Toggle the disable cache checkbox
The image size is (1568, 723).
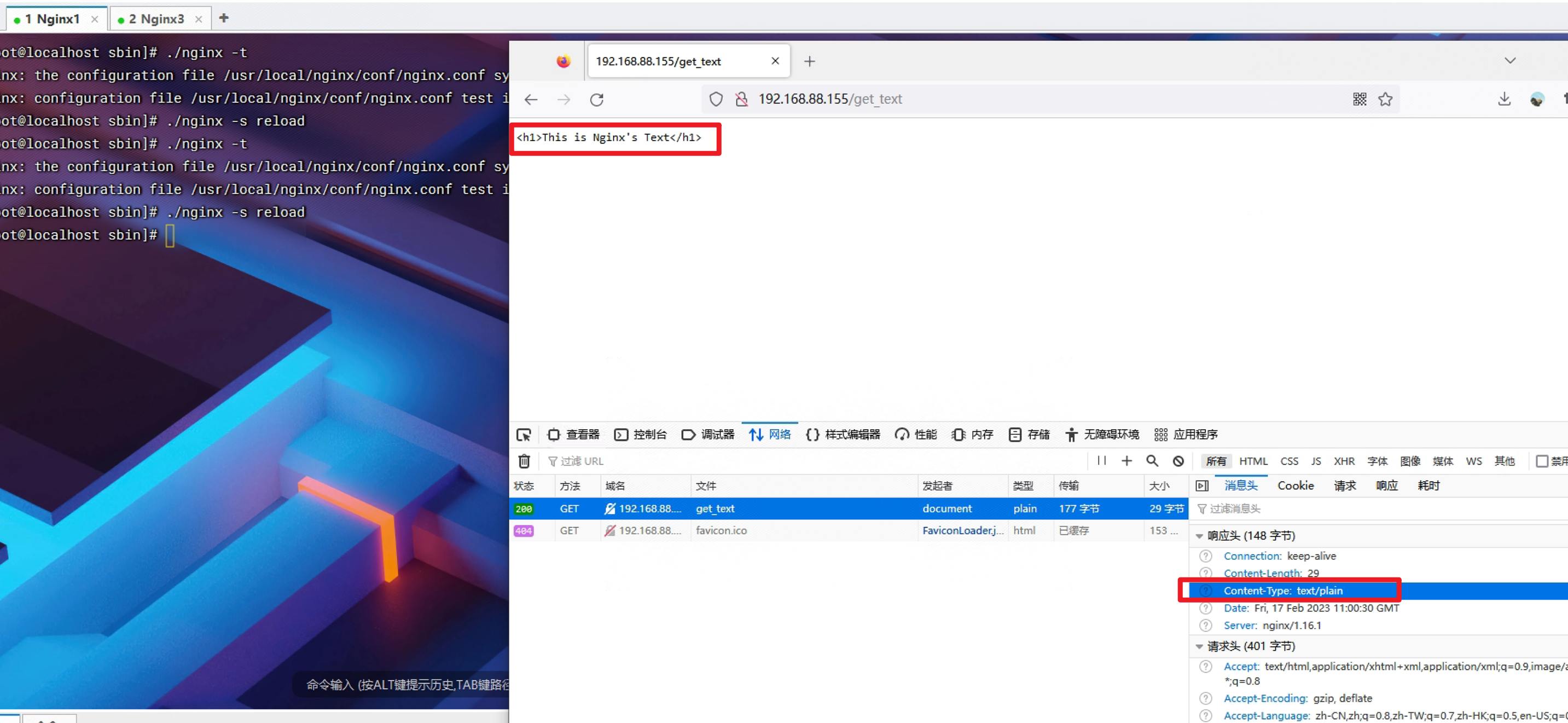pos(1542,461)
